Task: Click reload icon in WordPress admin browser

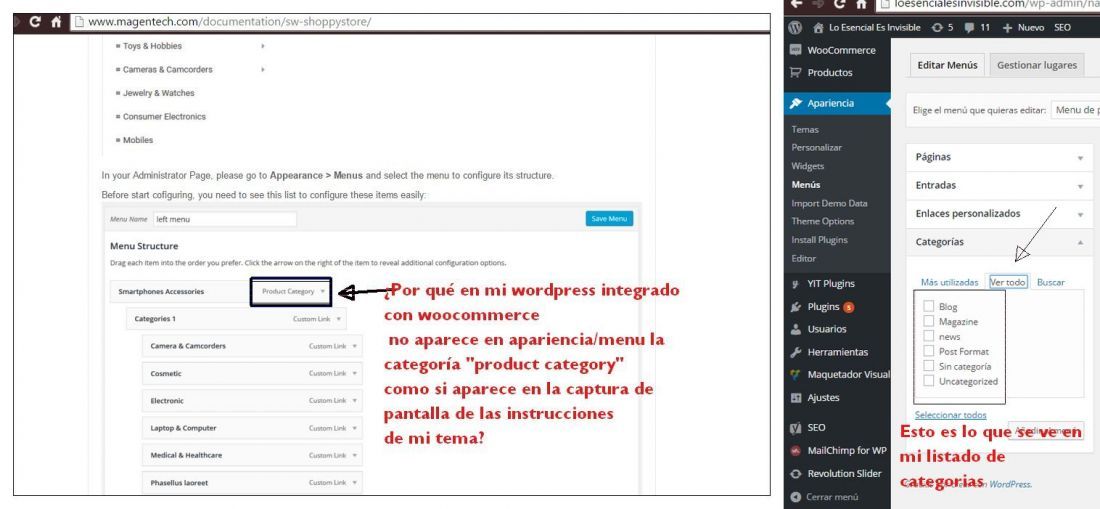Action: click(x=838, y=4)
